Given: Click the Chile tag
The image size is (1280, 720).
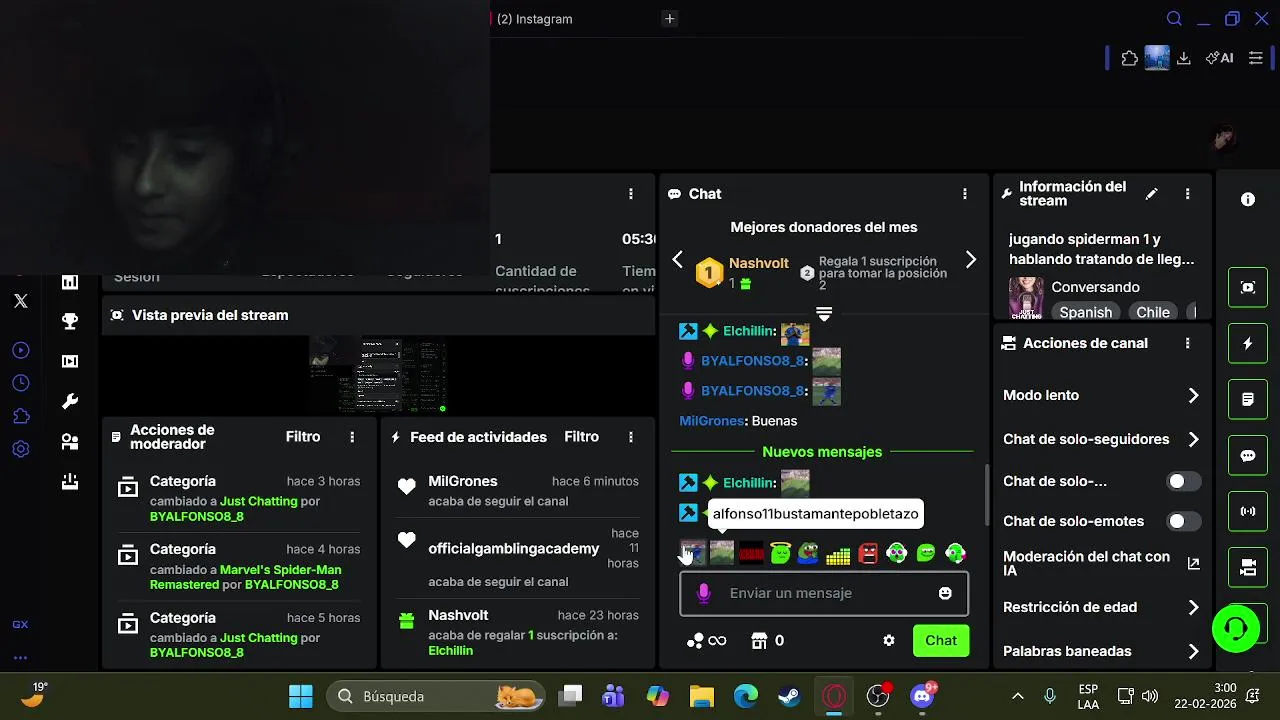Looking at the screenshot, I should click(x=1153, y=312).
